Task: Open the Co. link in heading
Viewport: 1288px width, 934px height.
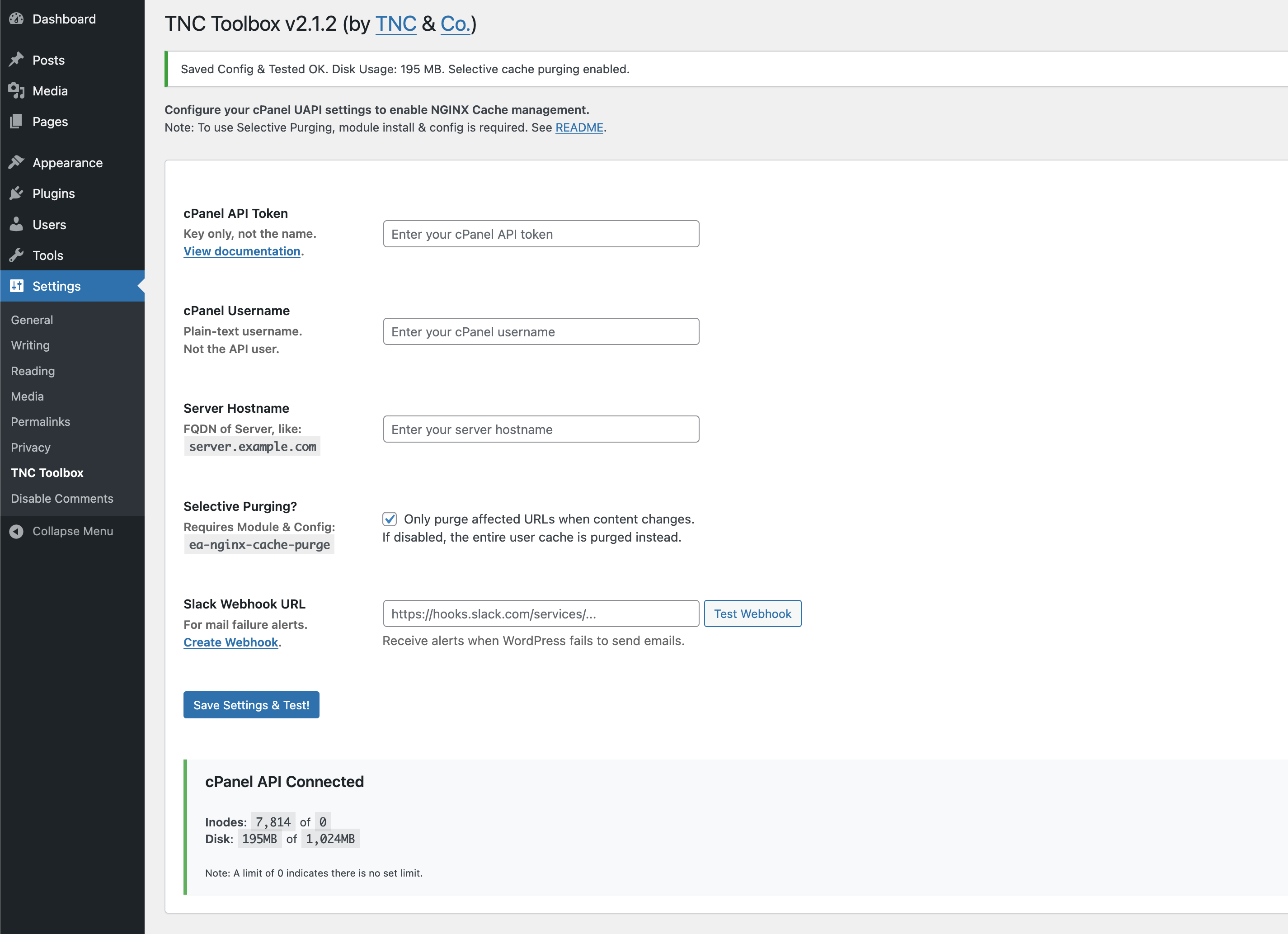Action: pyautogui.click(x=456, y=24)
